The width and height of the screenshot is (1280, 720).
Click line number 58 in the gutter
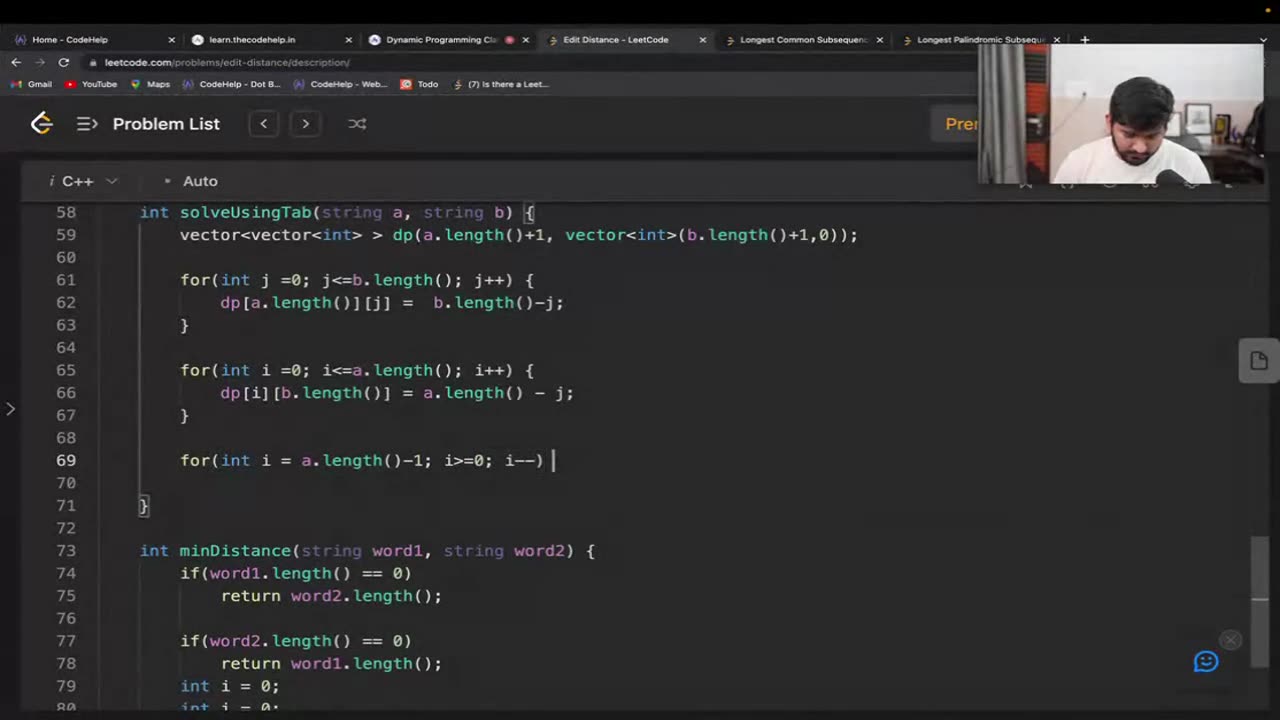point(66,212)
